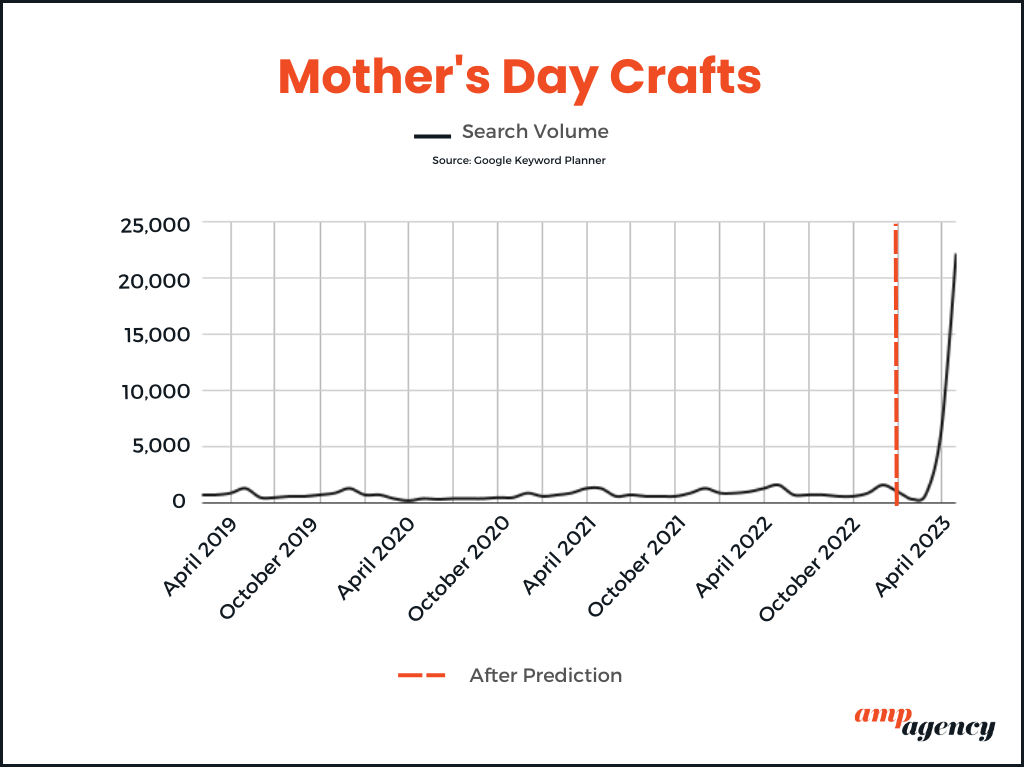Click the October 2020 axis label
Image resolution: width=1024 pixels, height=768 pixels.
point(458,569)
